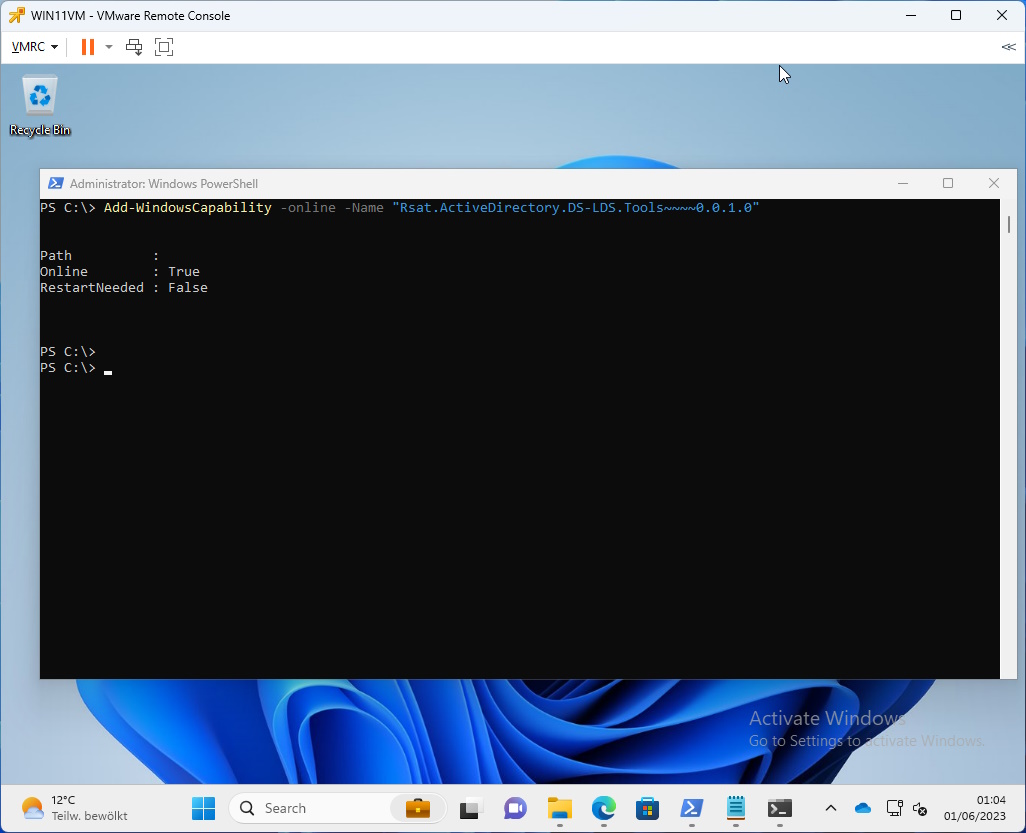1026x833 pixels.
Task: Collapse the VMRC toolbar chevrons
Action: (1008, 47)
